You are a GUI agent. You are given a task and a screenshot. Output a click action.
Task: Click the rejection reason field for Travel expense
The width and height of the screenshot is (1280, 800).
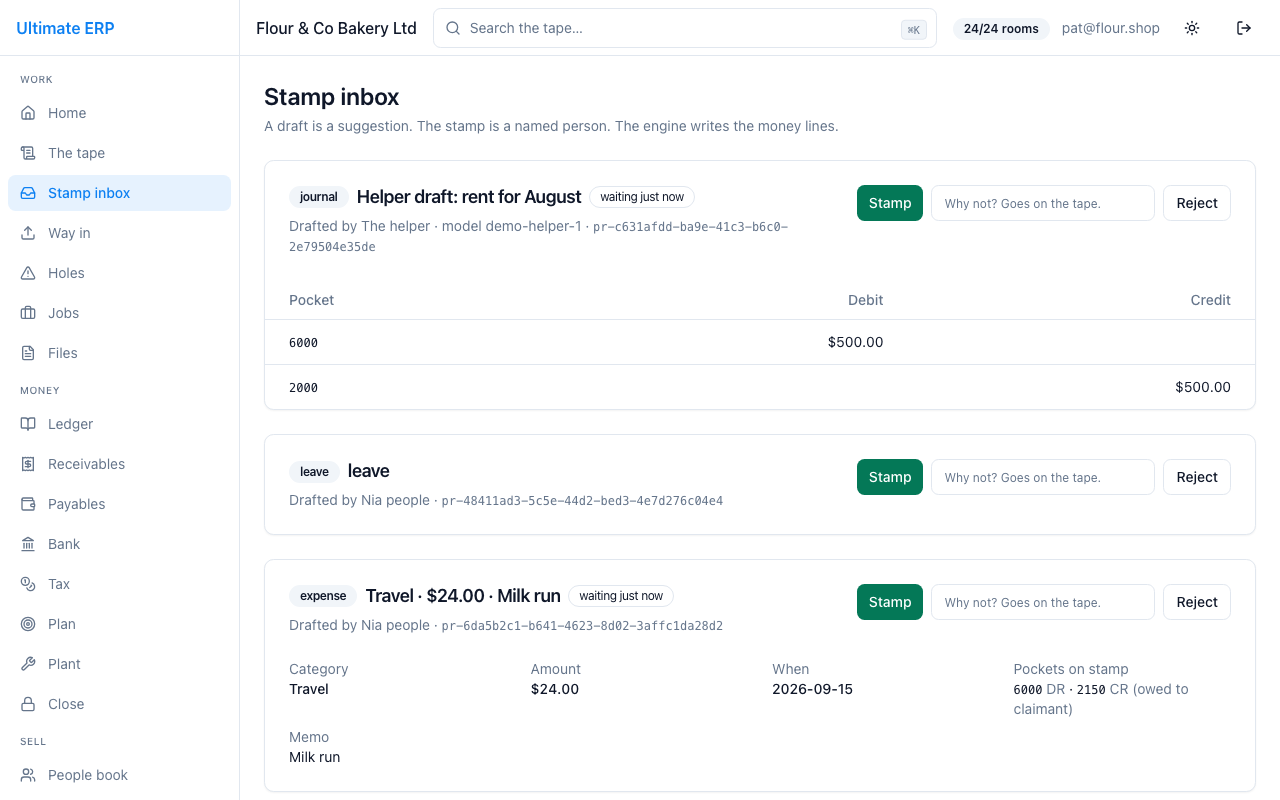pos(1043,602)
